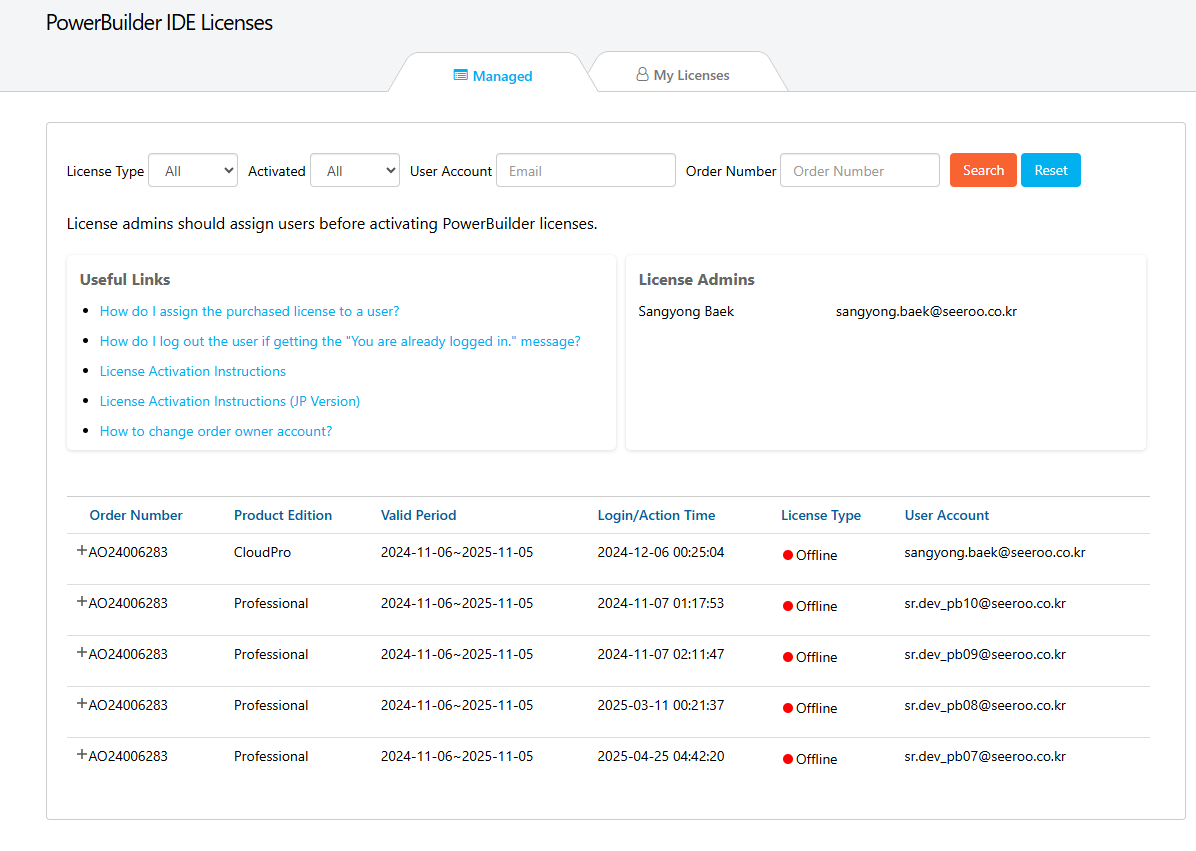The width and height of the screenshot is (1196, 851).
Task: Switch to the My Licenses tab
Action: click(690, 75)
